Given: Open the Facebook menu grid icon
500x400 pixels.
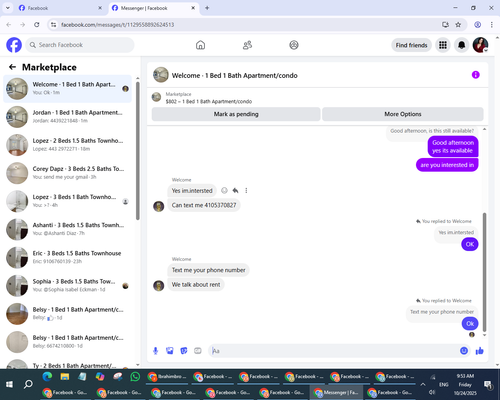Looking at the screenshot, I should (443, 45).
